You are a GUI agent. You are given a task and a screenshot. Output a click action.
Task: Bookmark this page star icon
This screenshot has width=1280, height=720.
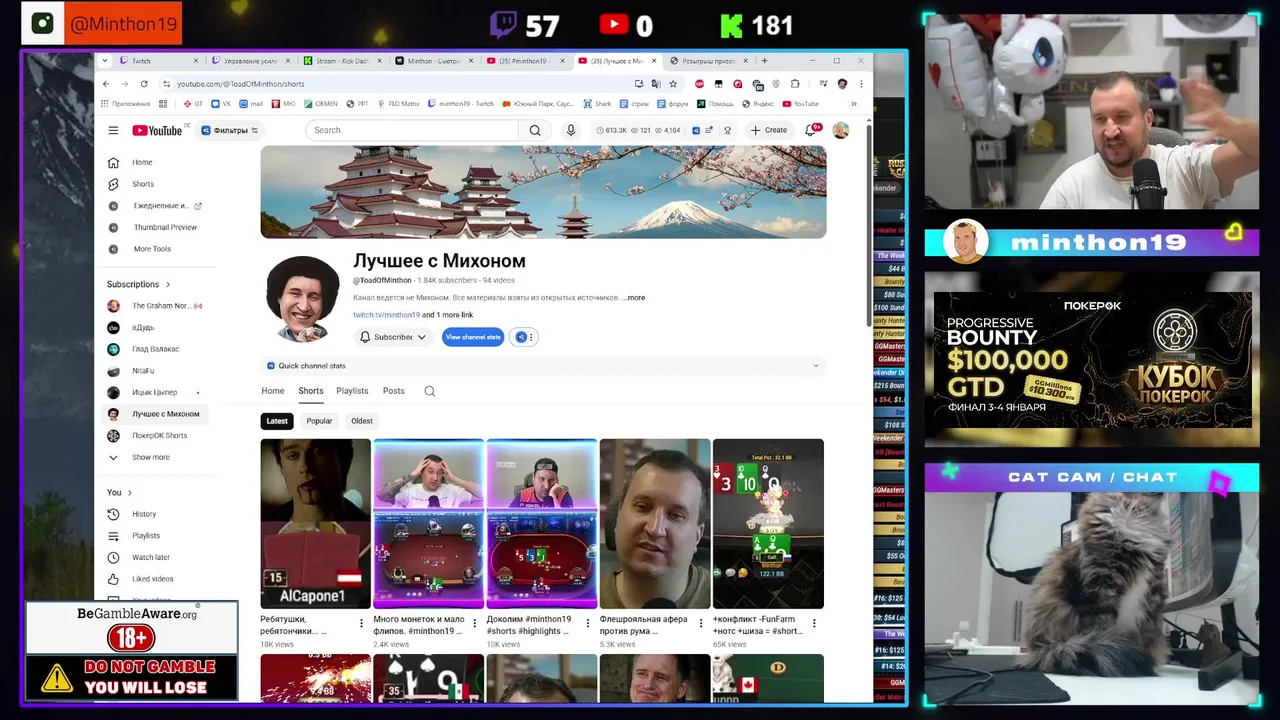[673, 84]
